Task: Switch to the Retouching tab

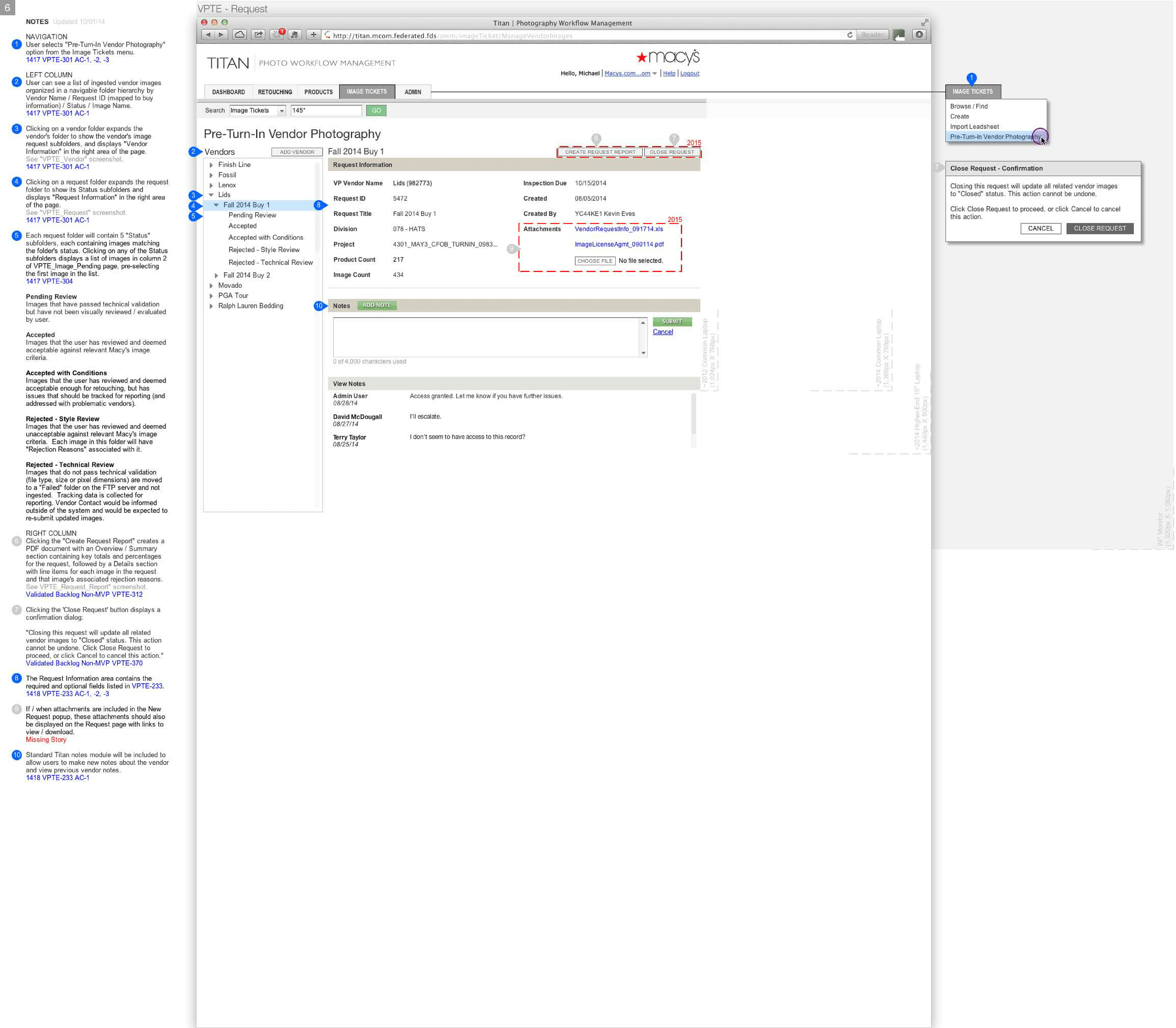Action: pos(275,92)
